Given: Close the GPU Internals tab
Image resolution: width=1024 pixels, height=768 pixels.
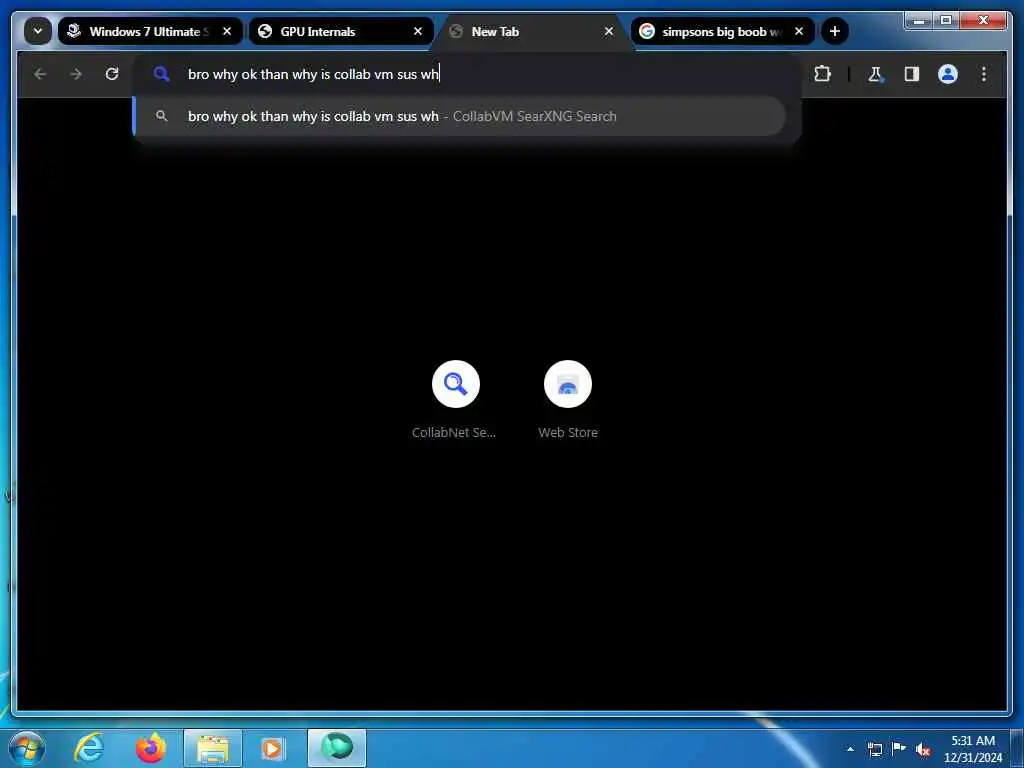Looking at the screenshot, I should coord(418,31).
